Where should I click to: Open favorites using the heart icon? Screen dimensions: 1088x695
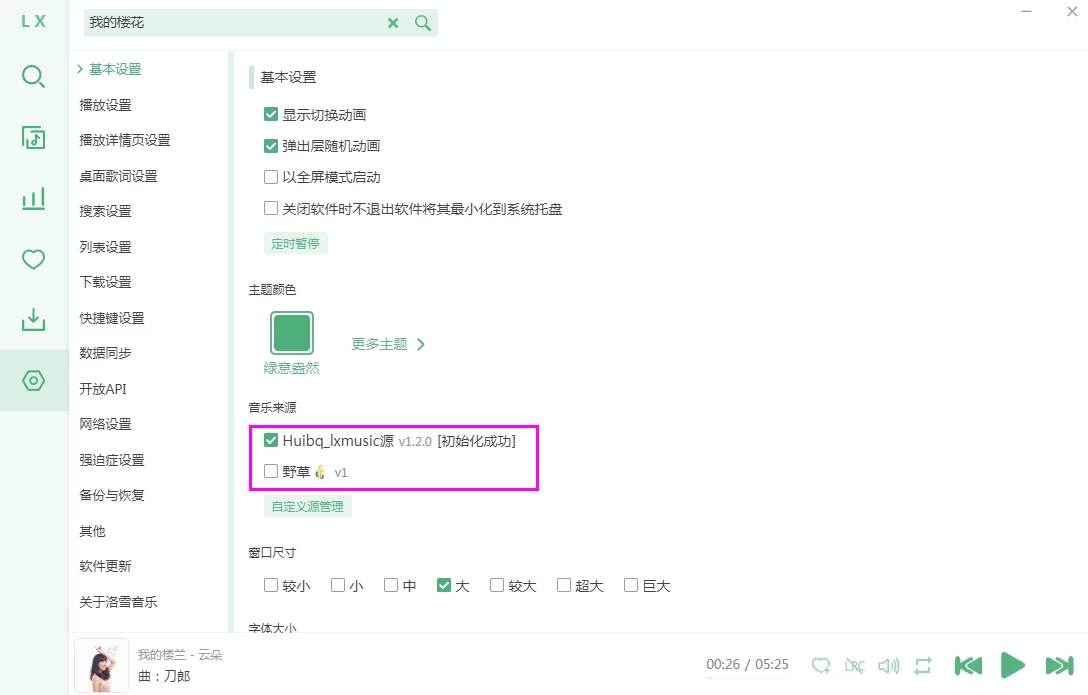click(33, 258)
